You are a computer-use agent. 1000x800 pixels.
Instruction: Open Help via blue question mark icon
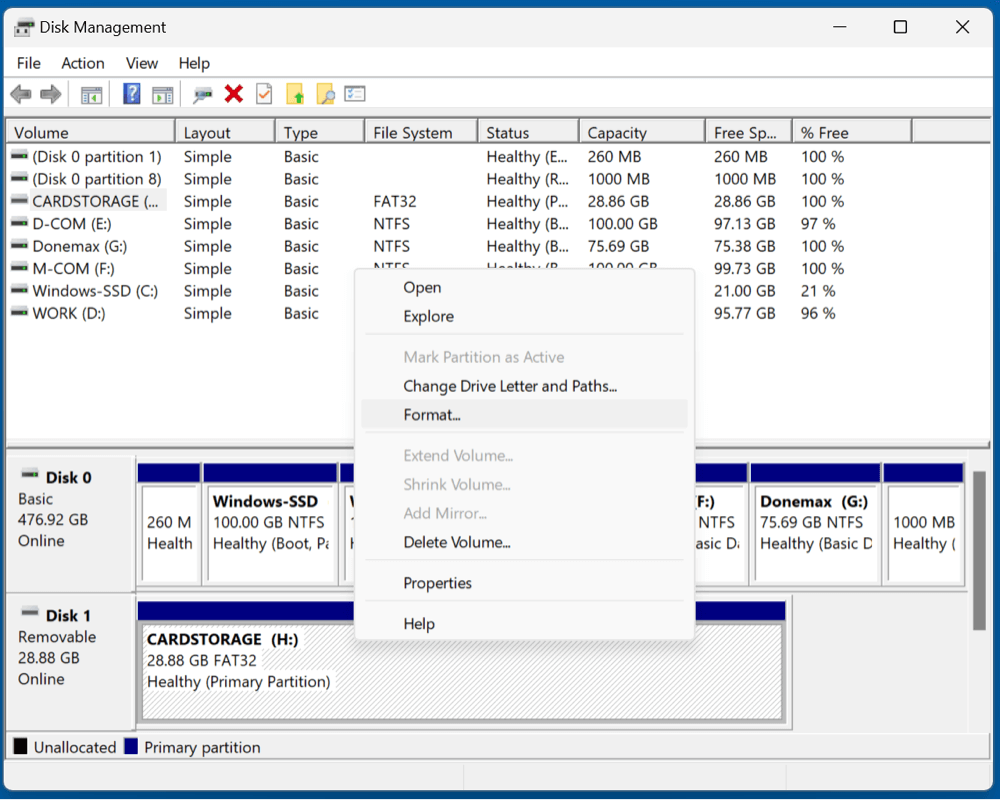[x=132, y=94]
